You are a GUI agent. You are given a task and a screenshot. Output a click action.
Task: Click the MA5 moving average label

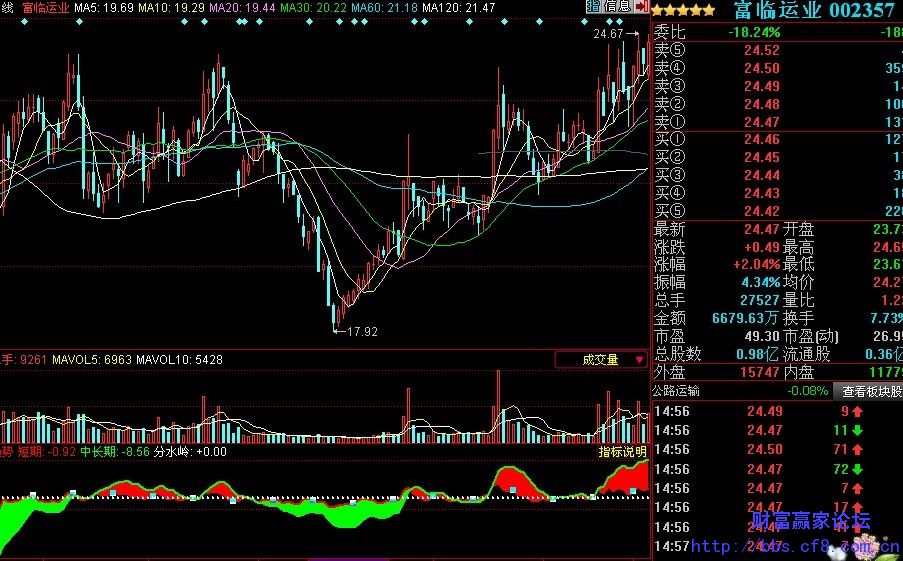(104, 7)
